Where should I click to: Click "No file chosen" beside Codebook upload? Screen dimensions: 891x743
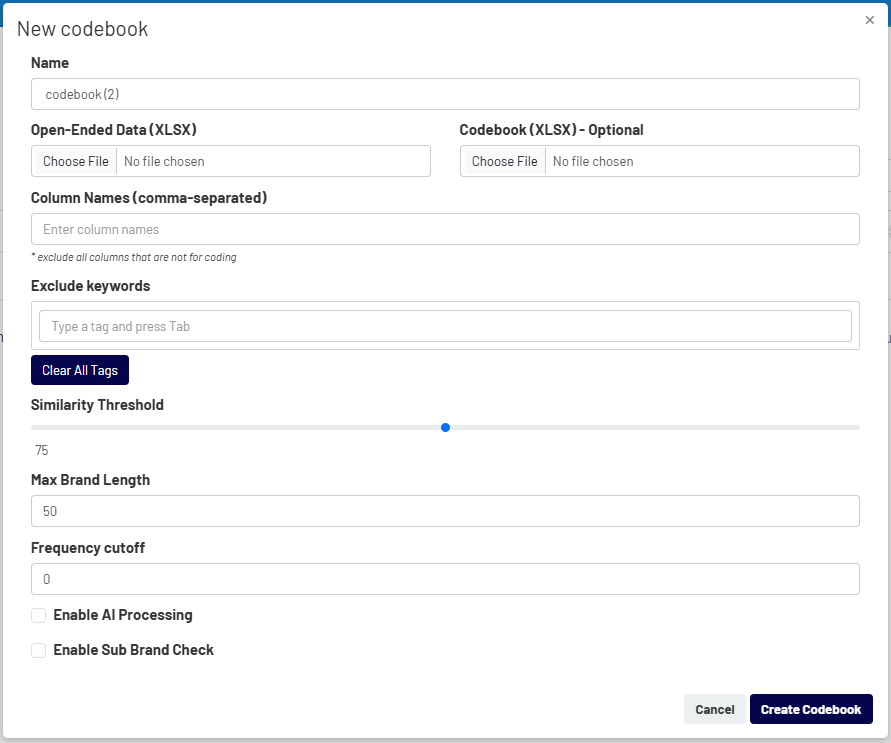tap(593, 162)
